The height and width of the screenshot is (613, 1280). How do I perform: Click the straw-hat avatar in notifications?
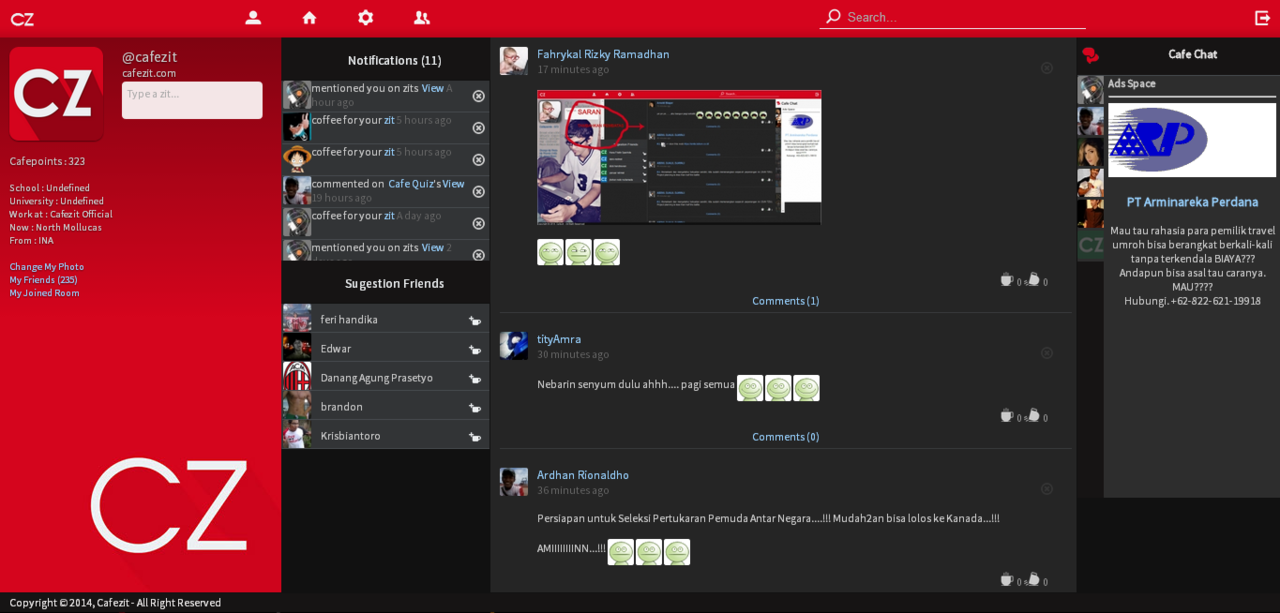(297, 159)
